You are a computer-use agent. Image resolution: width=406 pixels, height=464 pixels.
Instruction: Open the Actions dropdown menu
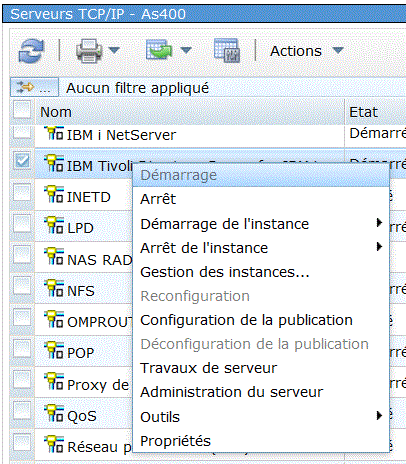[306, 51]
